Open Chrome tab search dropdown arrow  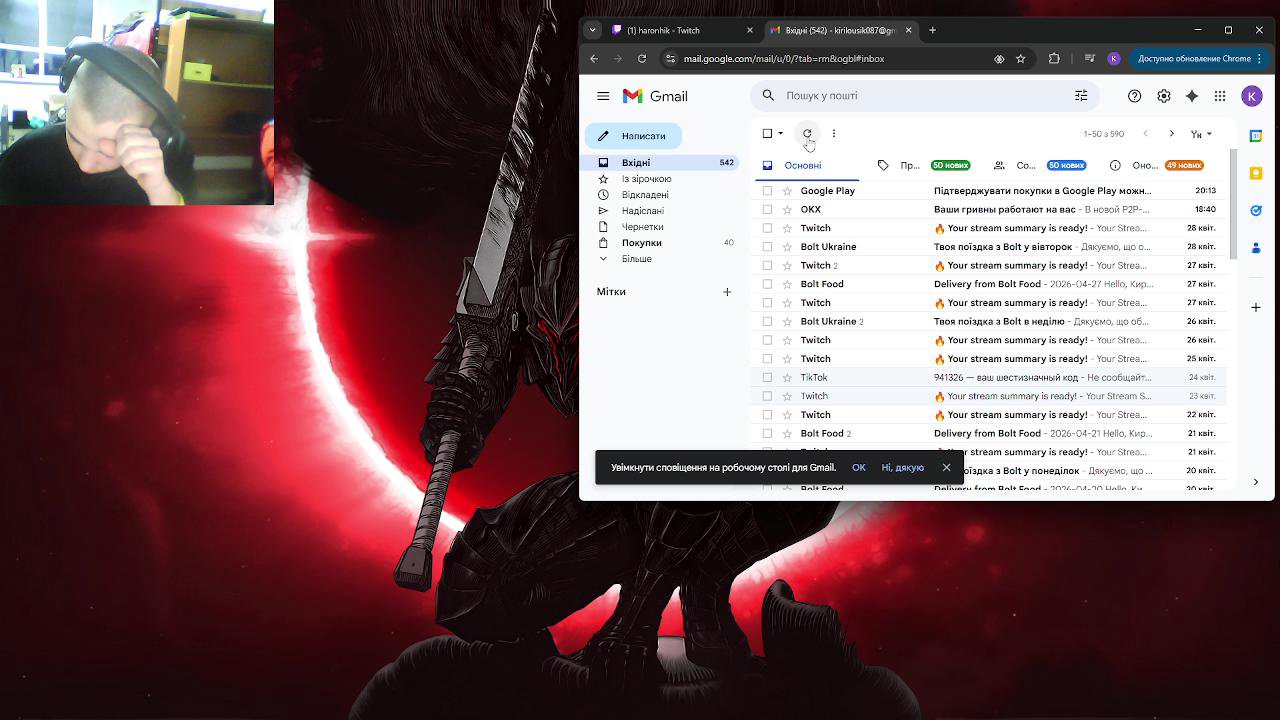point(593,30)
